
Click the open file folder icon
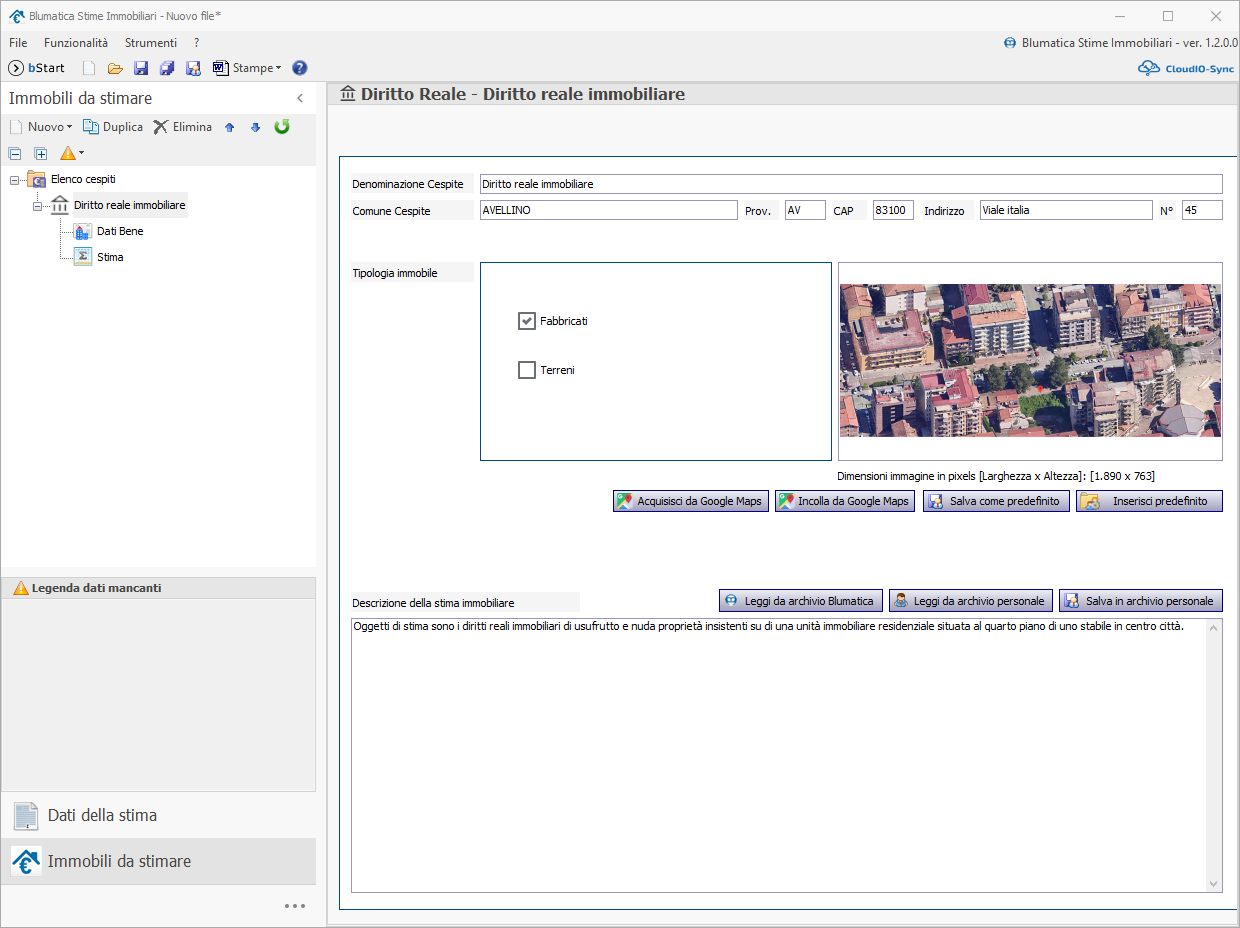tap(115, 68)
